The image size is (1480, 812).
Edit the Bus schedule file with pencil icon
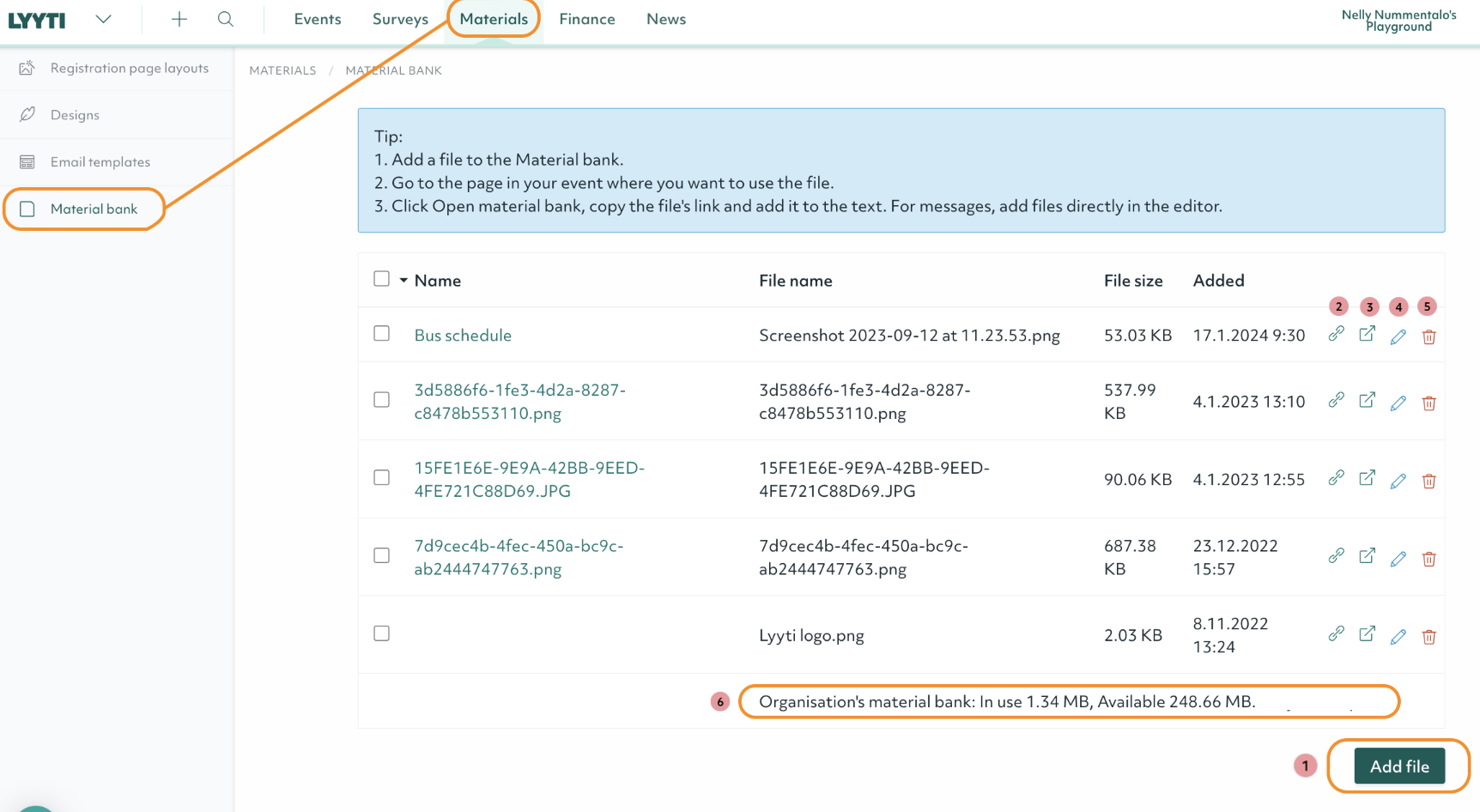click(1398, 336)
